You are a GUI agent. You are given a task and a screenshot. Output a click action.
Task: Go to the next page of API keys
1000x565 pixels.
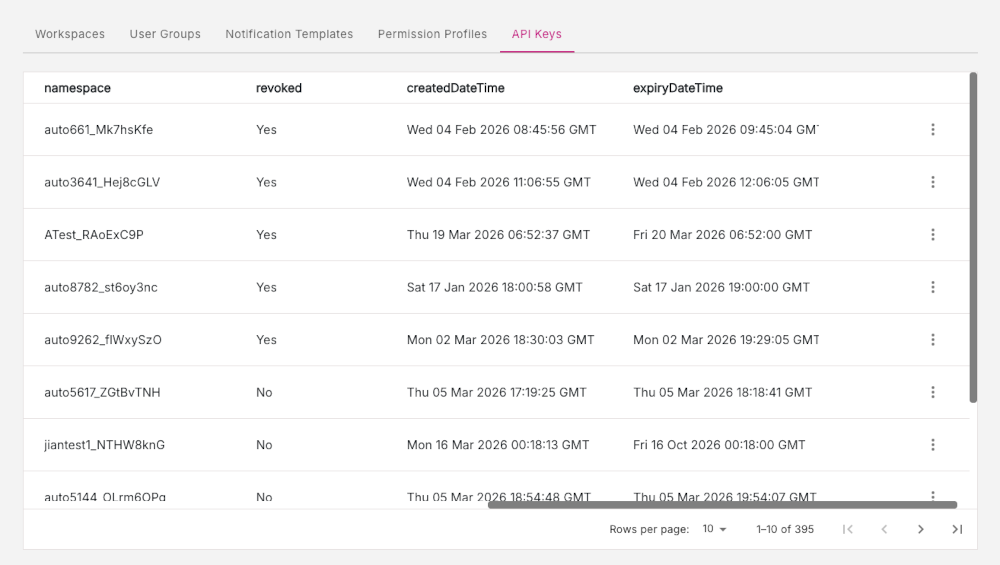[x=920, y=529]
